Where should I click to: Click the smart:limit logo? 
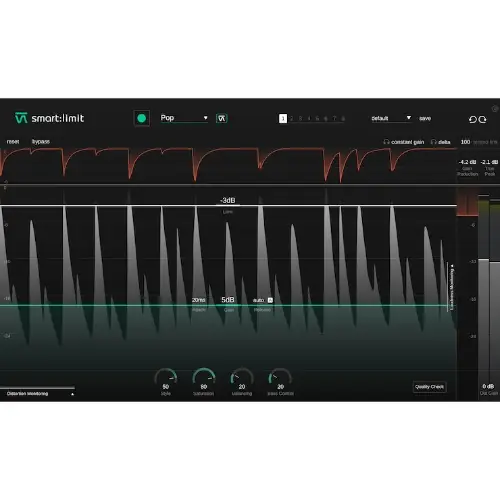(49, 118)
